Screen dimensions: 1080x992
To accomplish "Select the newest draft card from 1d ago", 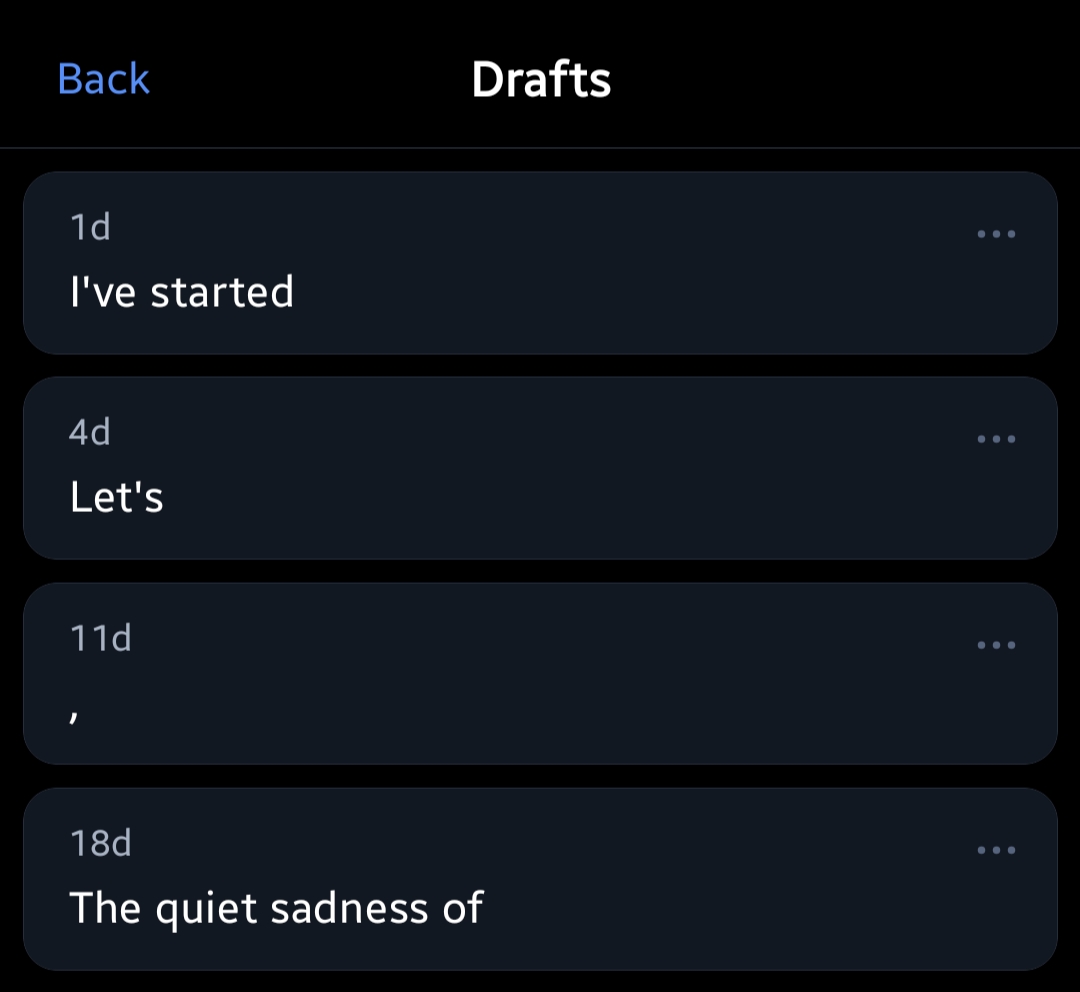I will [540, 263].
